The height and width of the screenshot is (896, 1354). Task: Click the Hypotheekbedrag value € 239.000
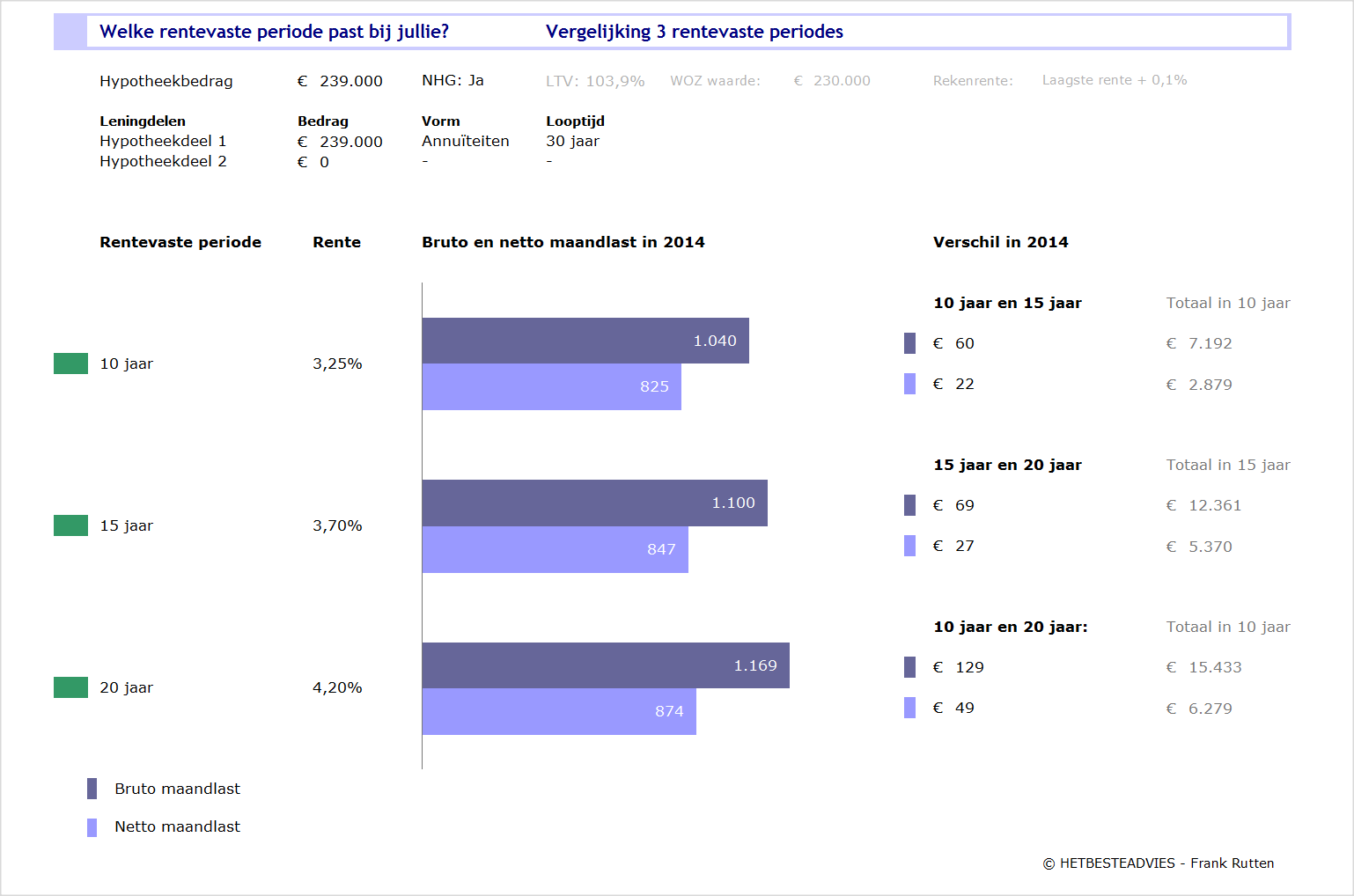[x=340, y=81]
